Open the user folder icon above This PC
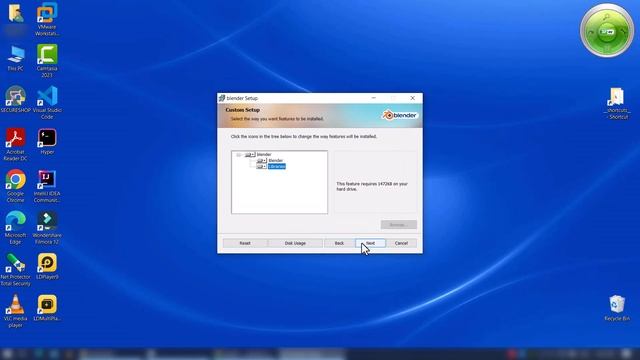This screenshot has width=640, height=360. (16, 14)
